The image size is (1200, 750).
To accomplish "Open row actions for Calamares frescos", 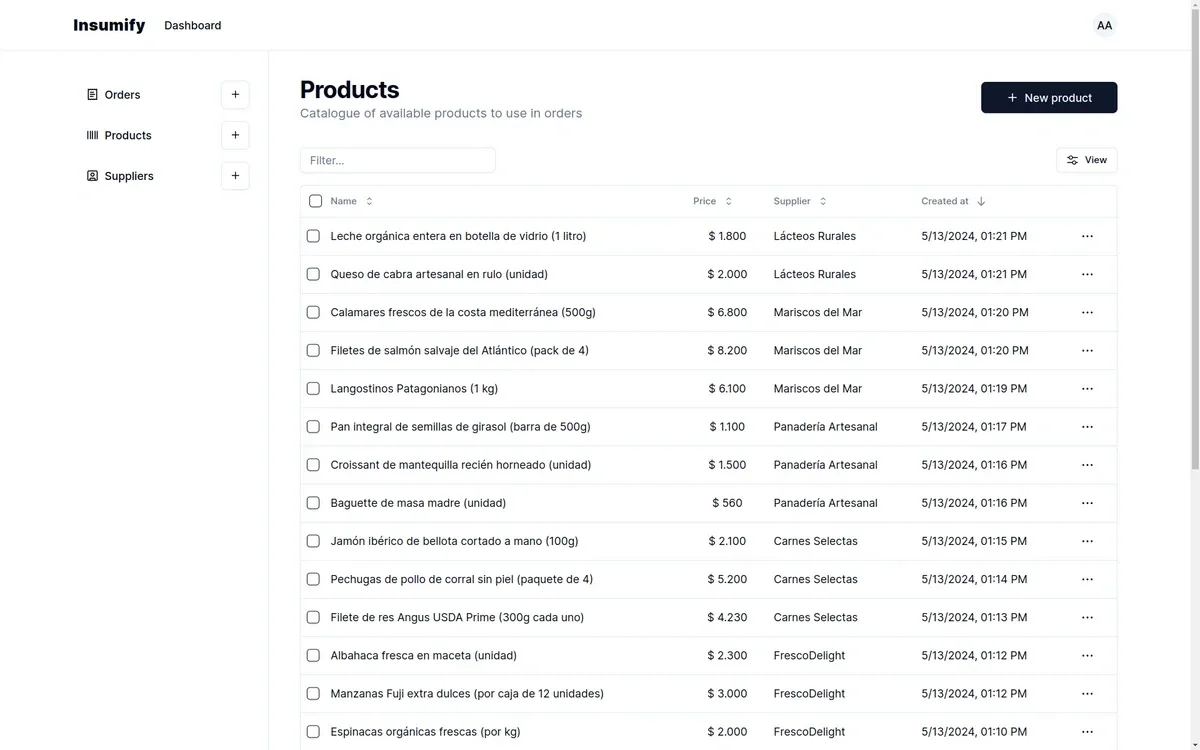I will 1087,312.
